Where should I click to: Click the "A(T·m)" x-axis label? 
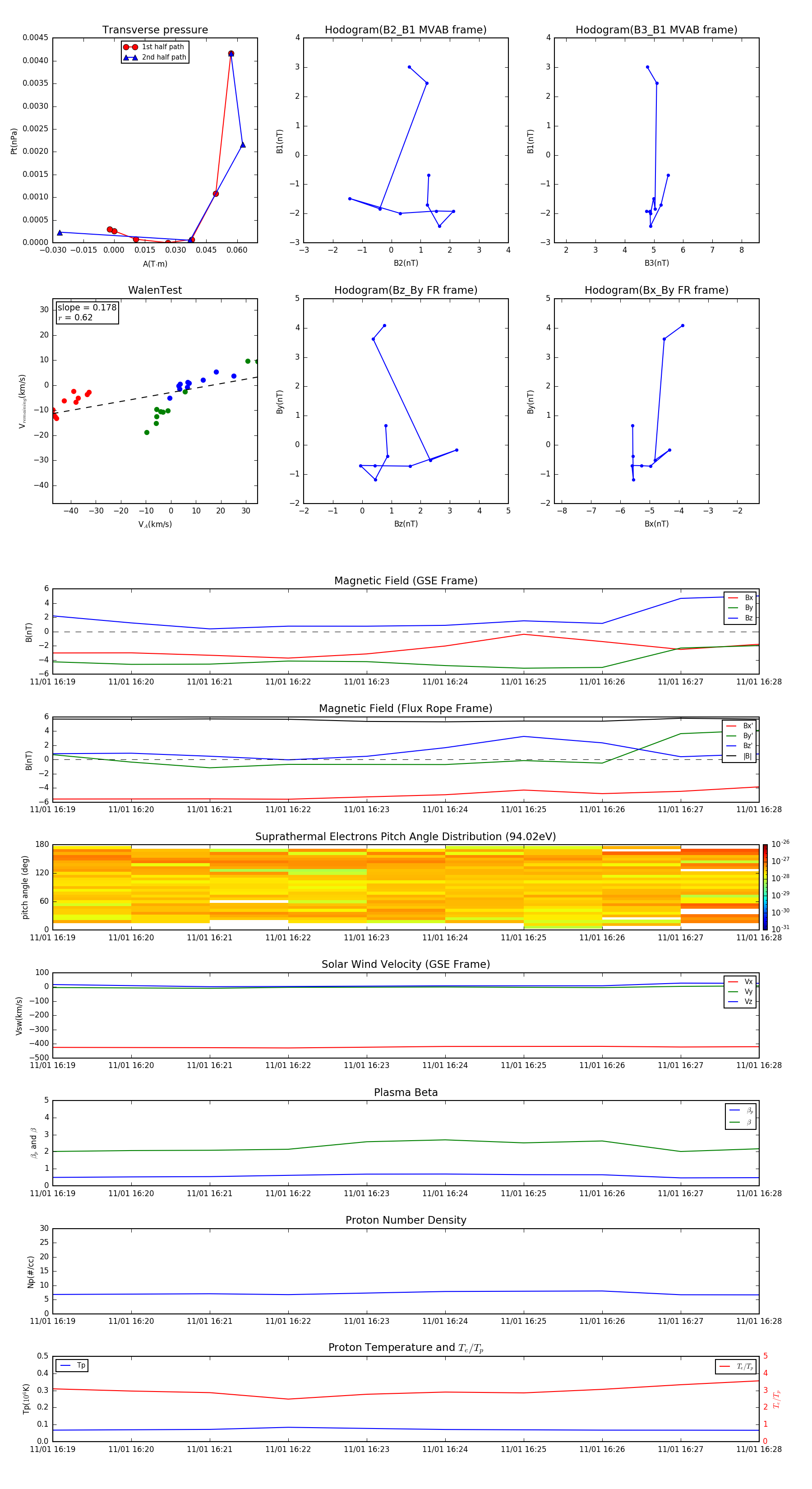coord(155,264)
